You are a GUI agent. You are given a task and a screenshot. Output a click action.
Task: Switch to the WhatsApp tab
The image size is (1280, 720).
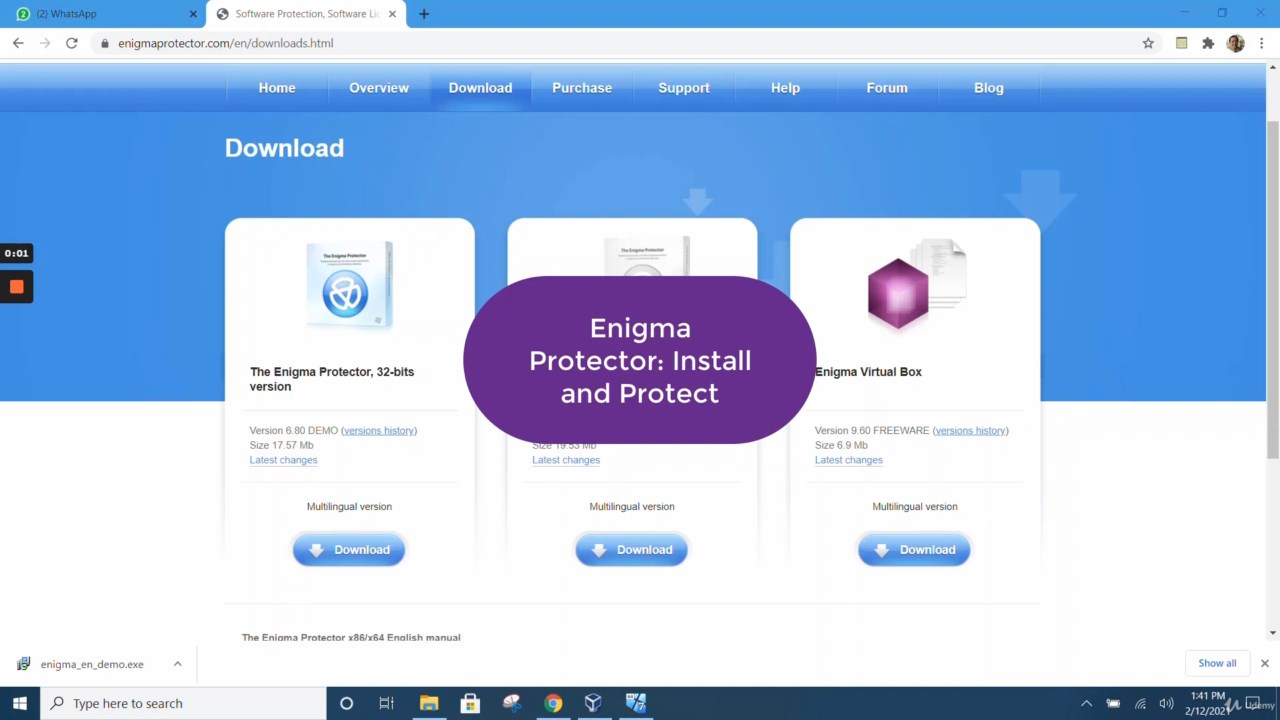104,14
